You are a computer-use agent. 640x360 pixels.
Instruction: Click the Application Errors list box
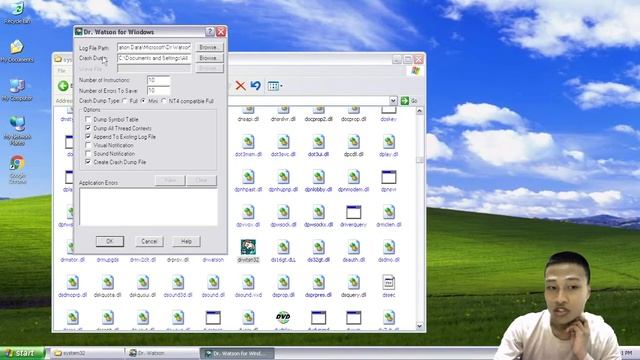(148, 207)
